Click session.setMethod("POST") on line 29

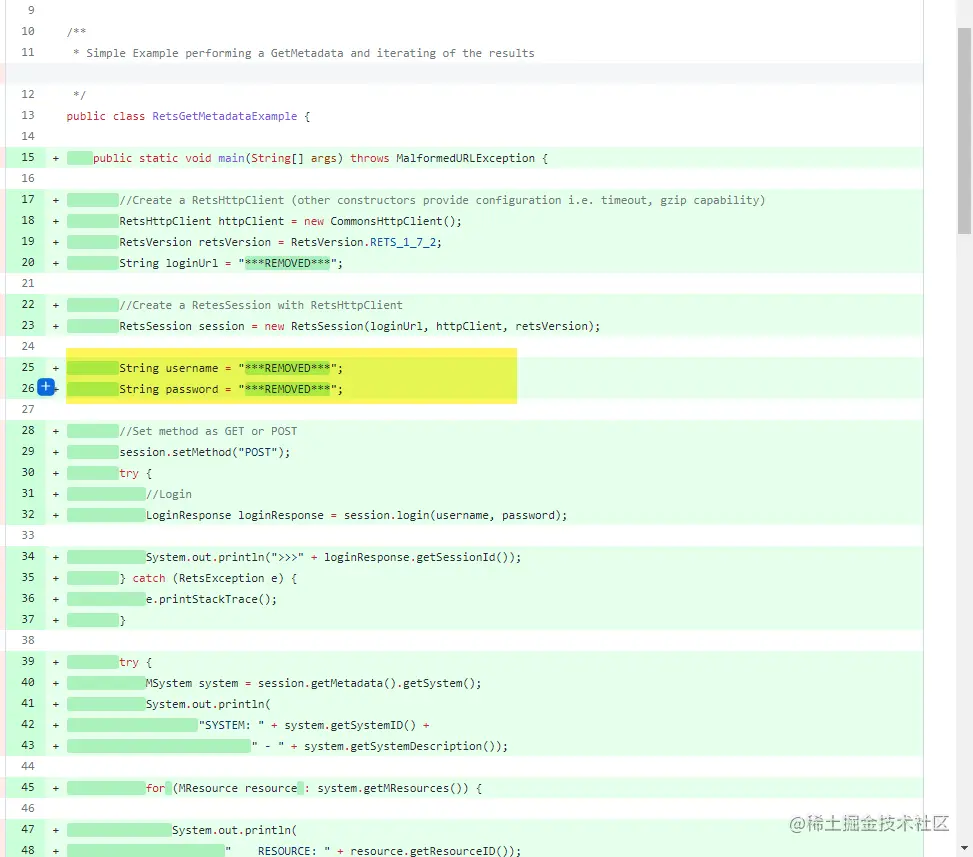pyautogui.click(x=201, y=452)
